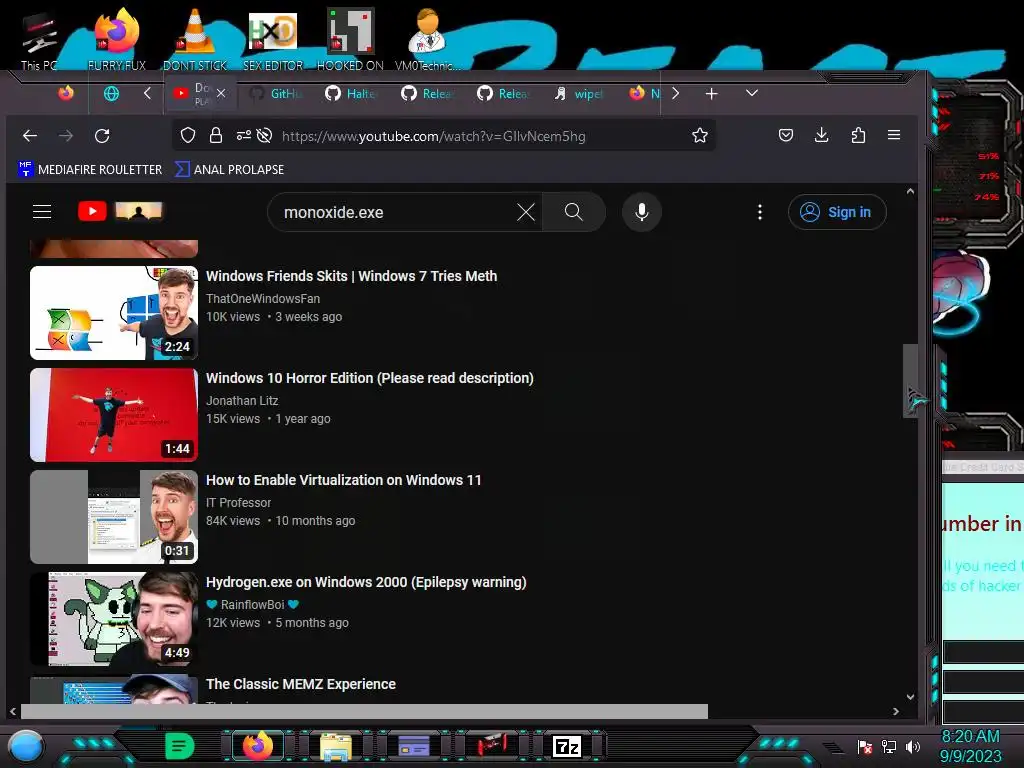
Task: Open the Action Center flag tray icon
Action: (865, 746)
